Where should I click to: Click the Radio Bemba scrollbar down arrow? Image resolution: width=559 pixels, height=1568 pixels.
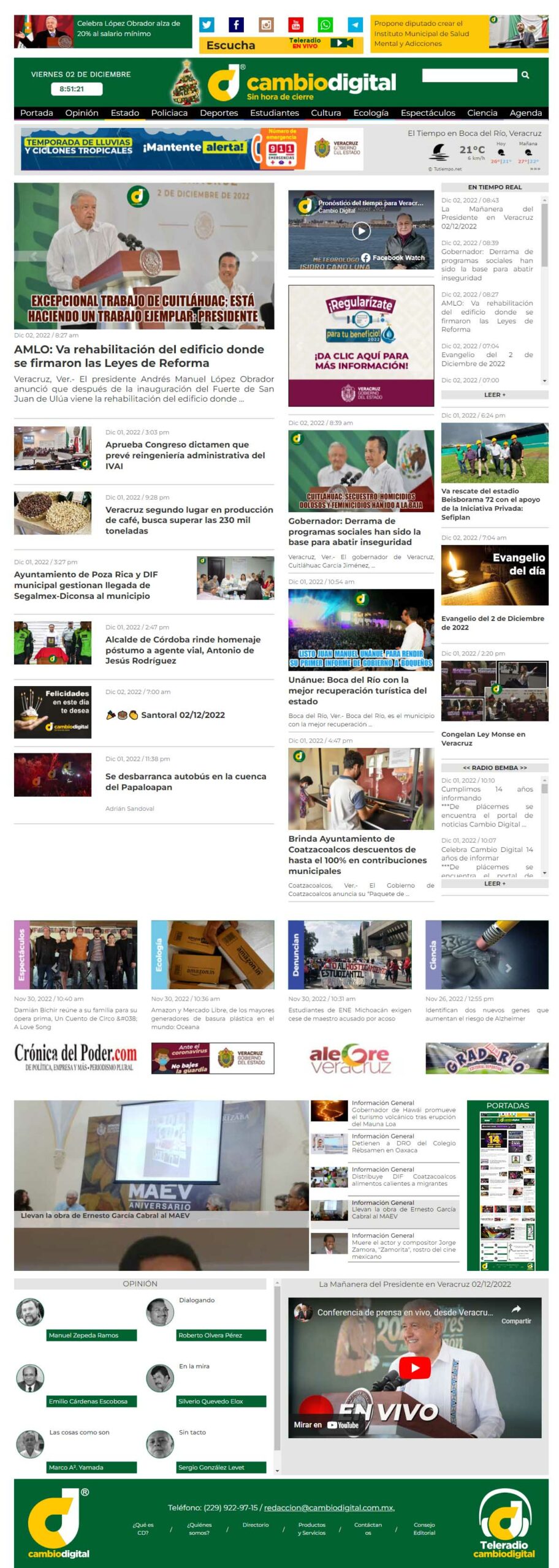click(x=544, y=873)
